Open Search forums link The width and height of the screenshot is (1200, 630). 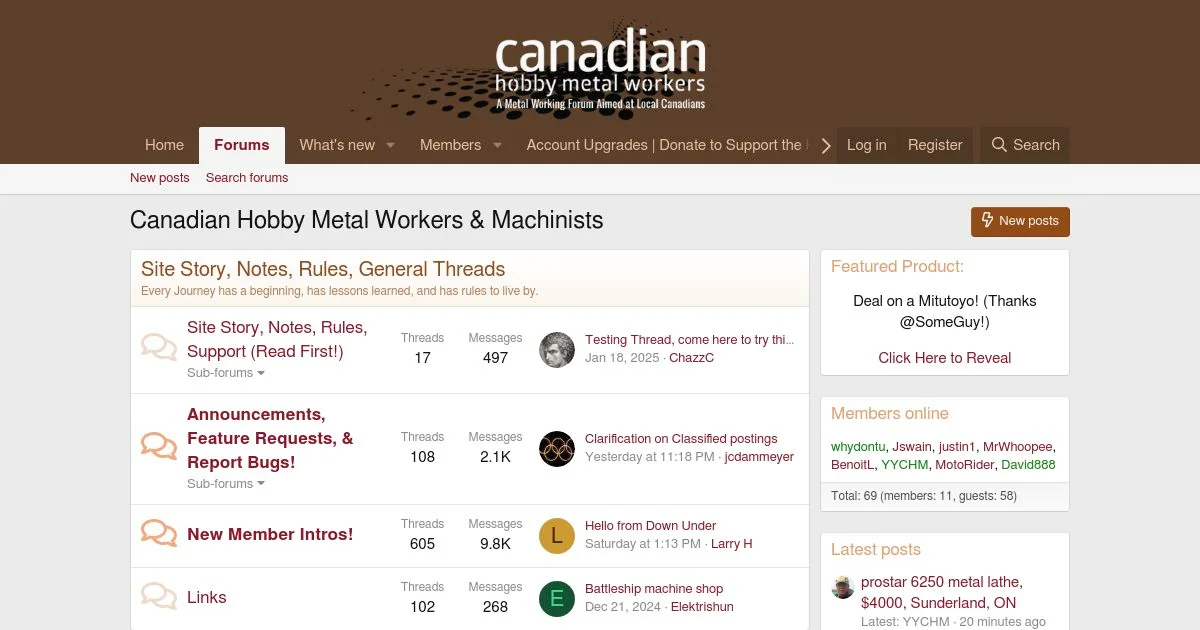pos(247,178)
